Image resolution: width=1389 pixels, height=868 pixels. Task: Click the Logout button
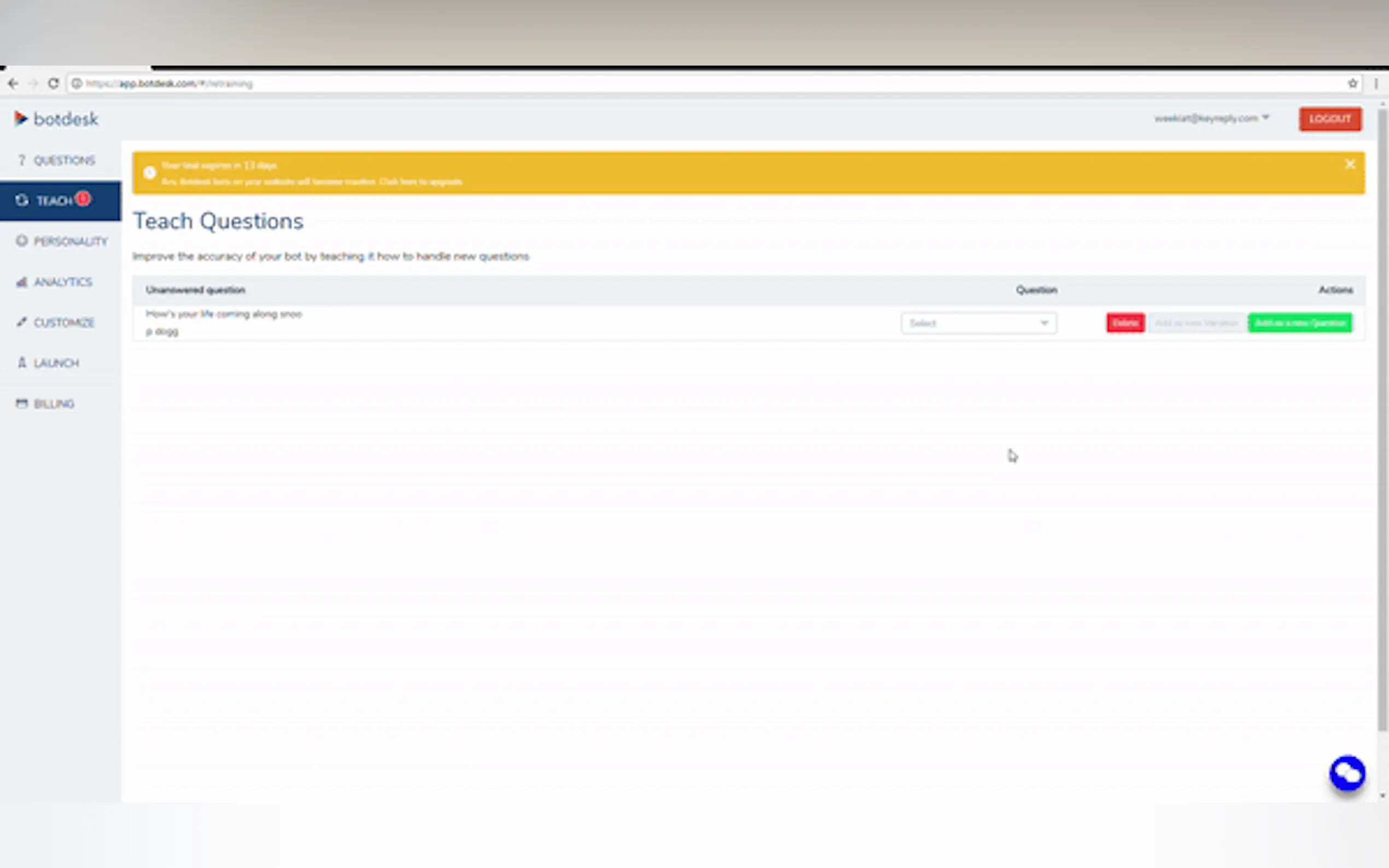pyautogui.click(x=1330, y=119)
